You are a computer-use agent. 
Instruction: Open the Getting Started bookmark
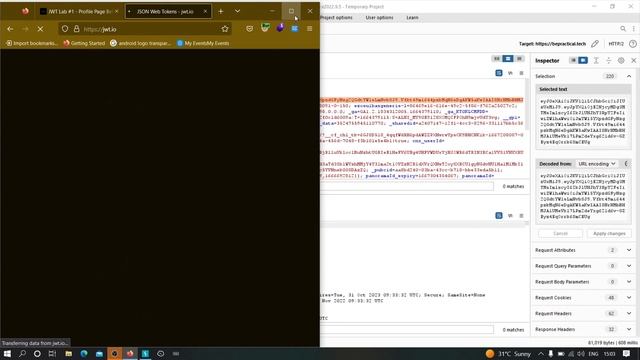[x=84, y=43]
